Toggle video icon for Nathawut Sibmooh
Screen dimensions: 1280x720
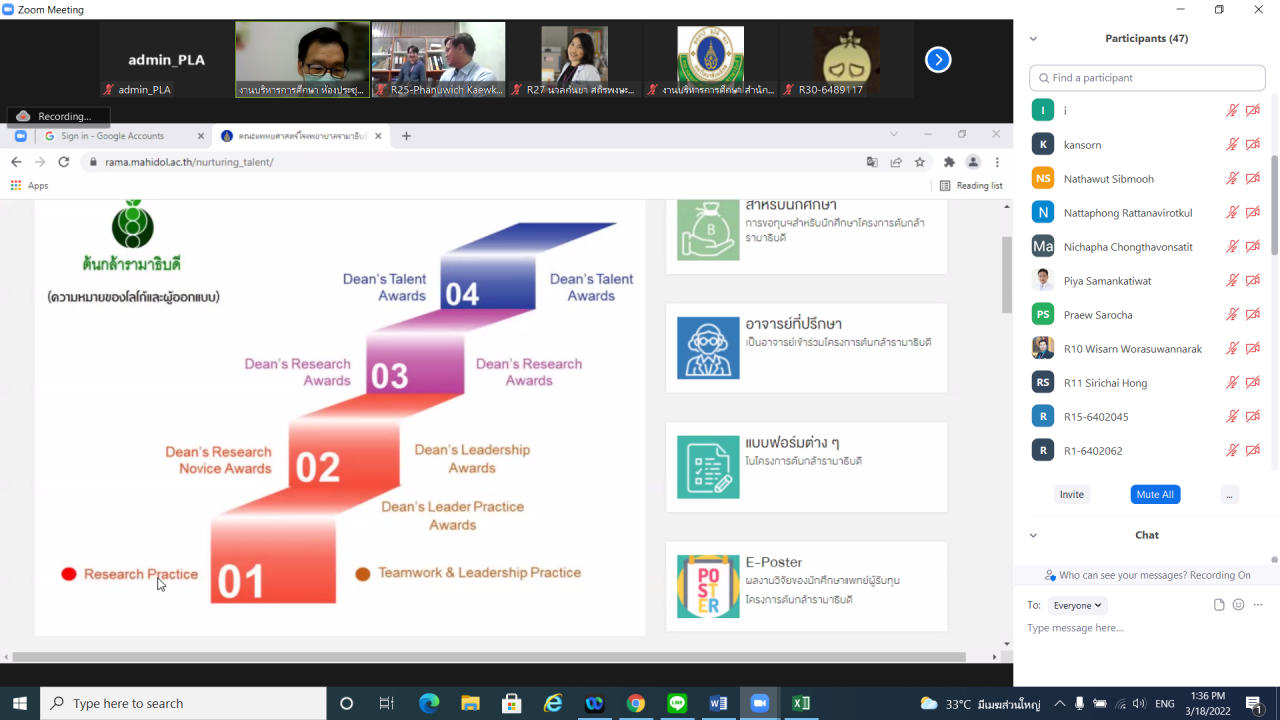1252,179
